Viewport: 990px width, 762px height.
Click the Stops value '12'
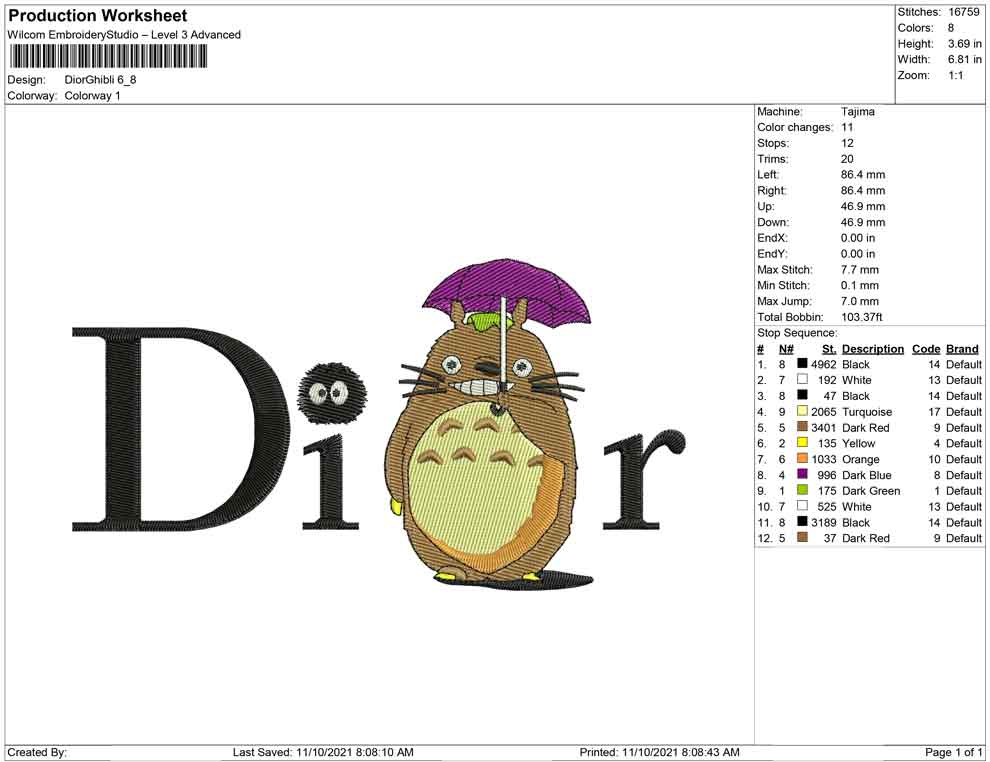847,143
